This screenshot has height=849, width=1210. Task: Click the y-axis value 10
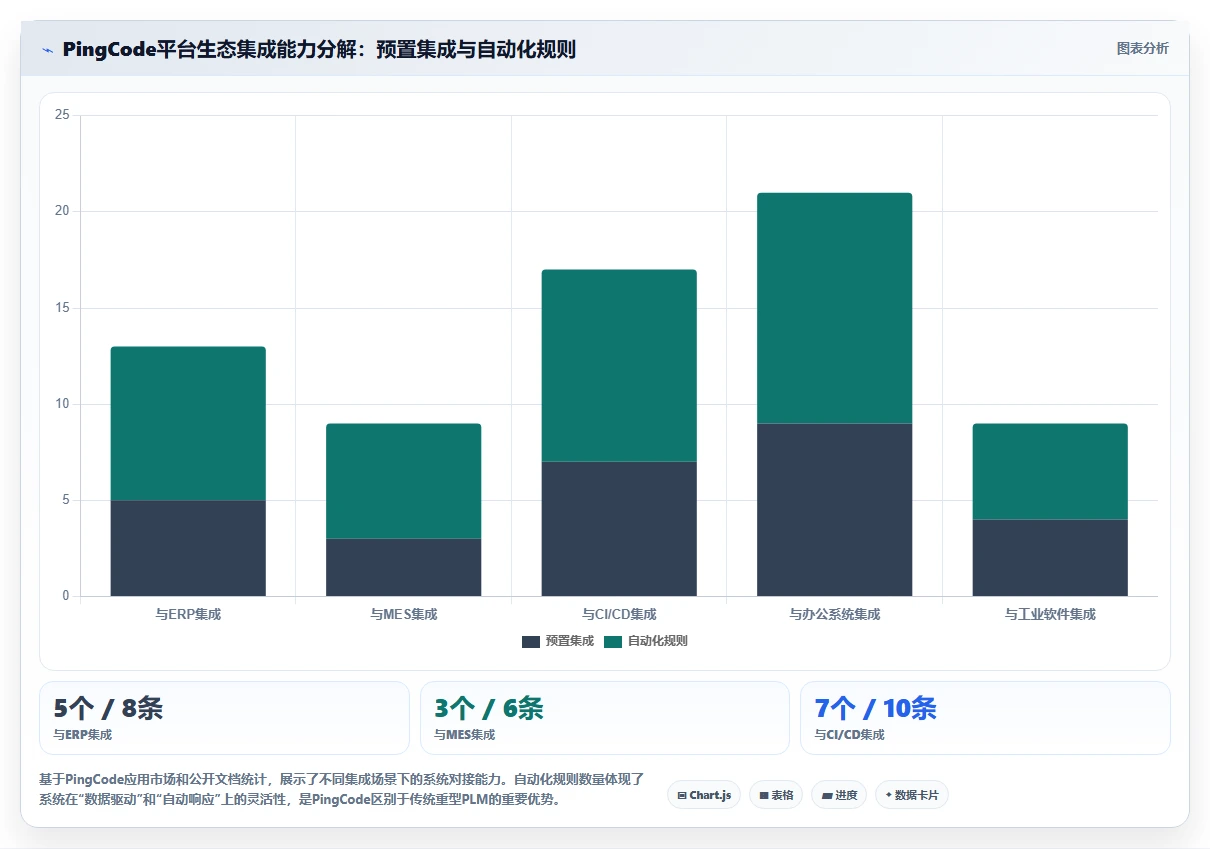click(62, 404)
